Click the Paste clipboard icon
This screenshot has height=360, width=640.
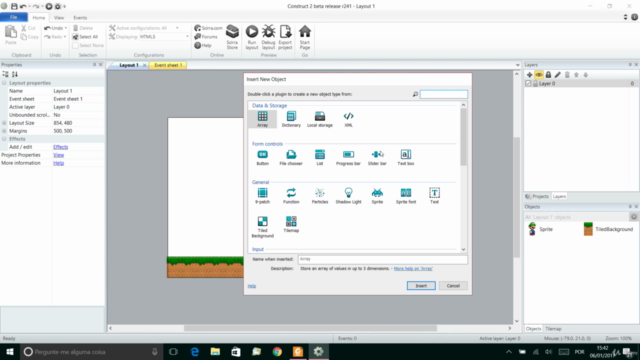(x=11, y=35)
